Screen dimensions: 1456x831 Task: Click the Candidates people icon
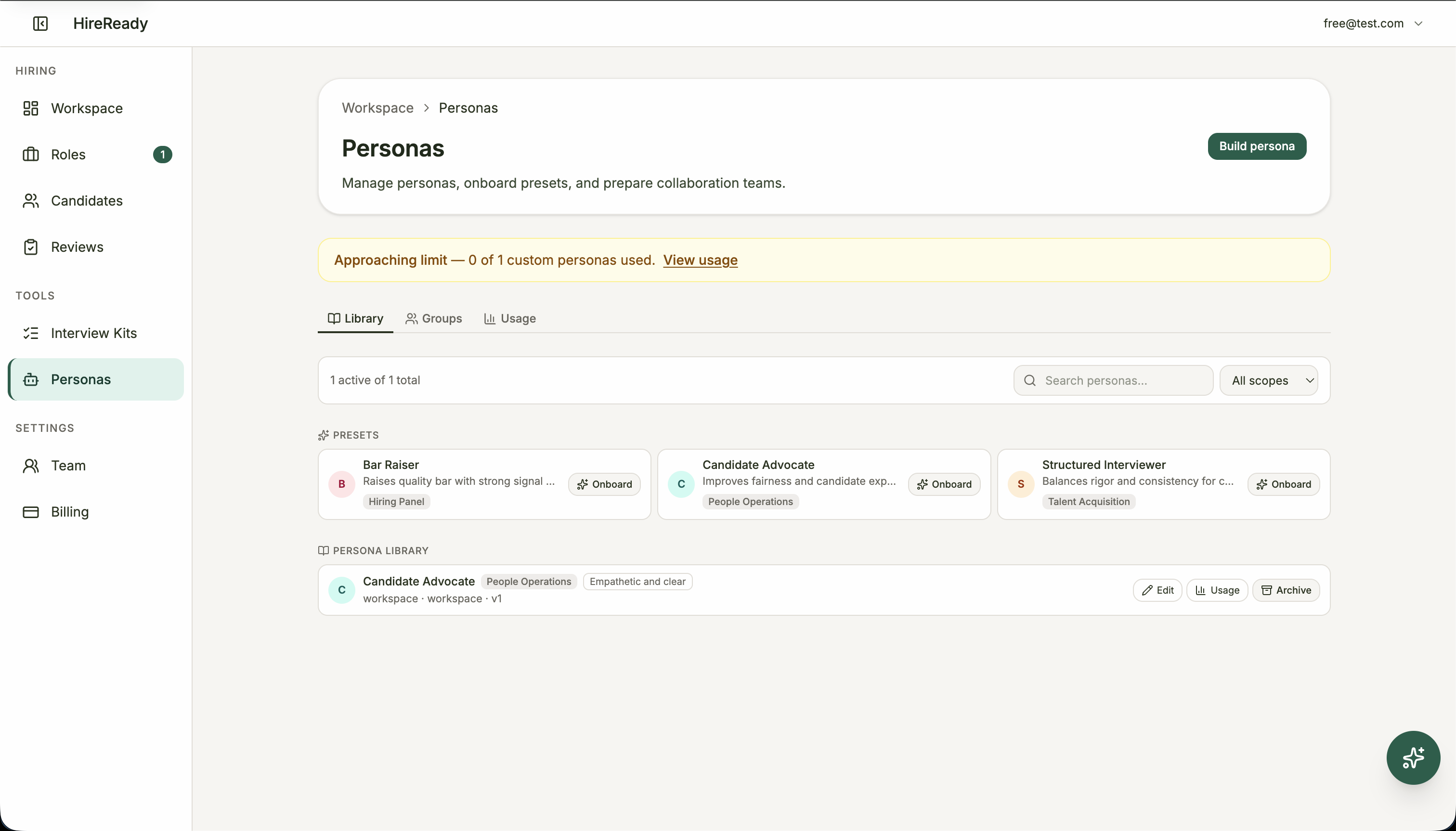click(31, 201)
